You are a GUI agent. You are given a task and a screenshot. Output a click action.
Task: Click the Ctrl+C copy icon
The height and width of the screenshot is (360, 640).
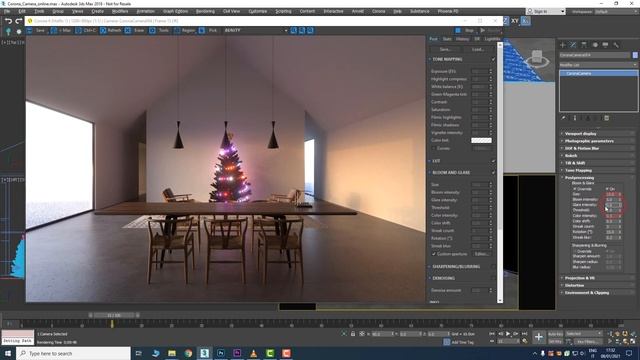click(x=78, y=31)
